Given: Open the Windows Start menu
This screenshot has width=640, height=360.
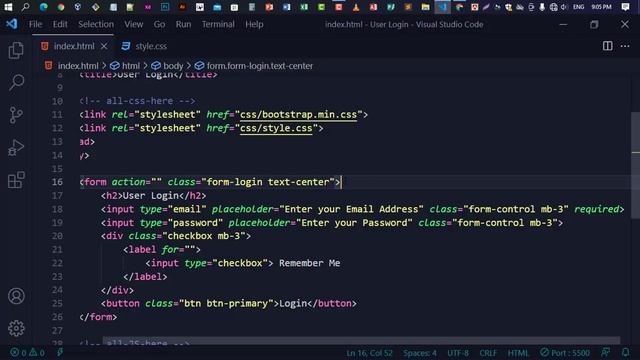Looking at the screenshot, I should (8, 7).
